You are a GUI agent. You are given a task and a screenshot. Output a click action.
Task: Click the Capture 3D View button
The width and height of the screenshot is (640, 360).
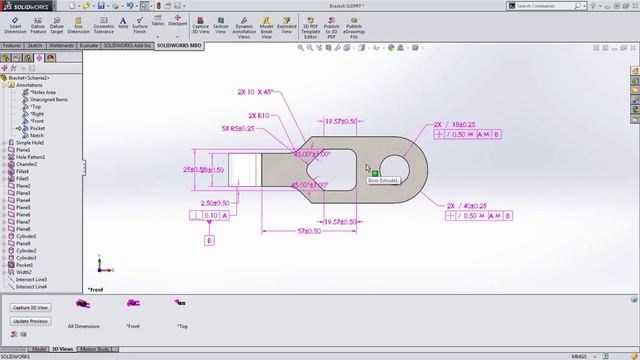(31, 308)
